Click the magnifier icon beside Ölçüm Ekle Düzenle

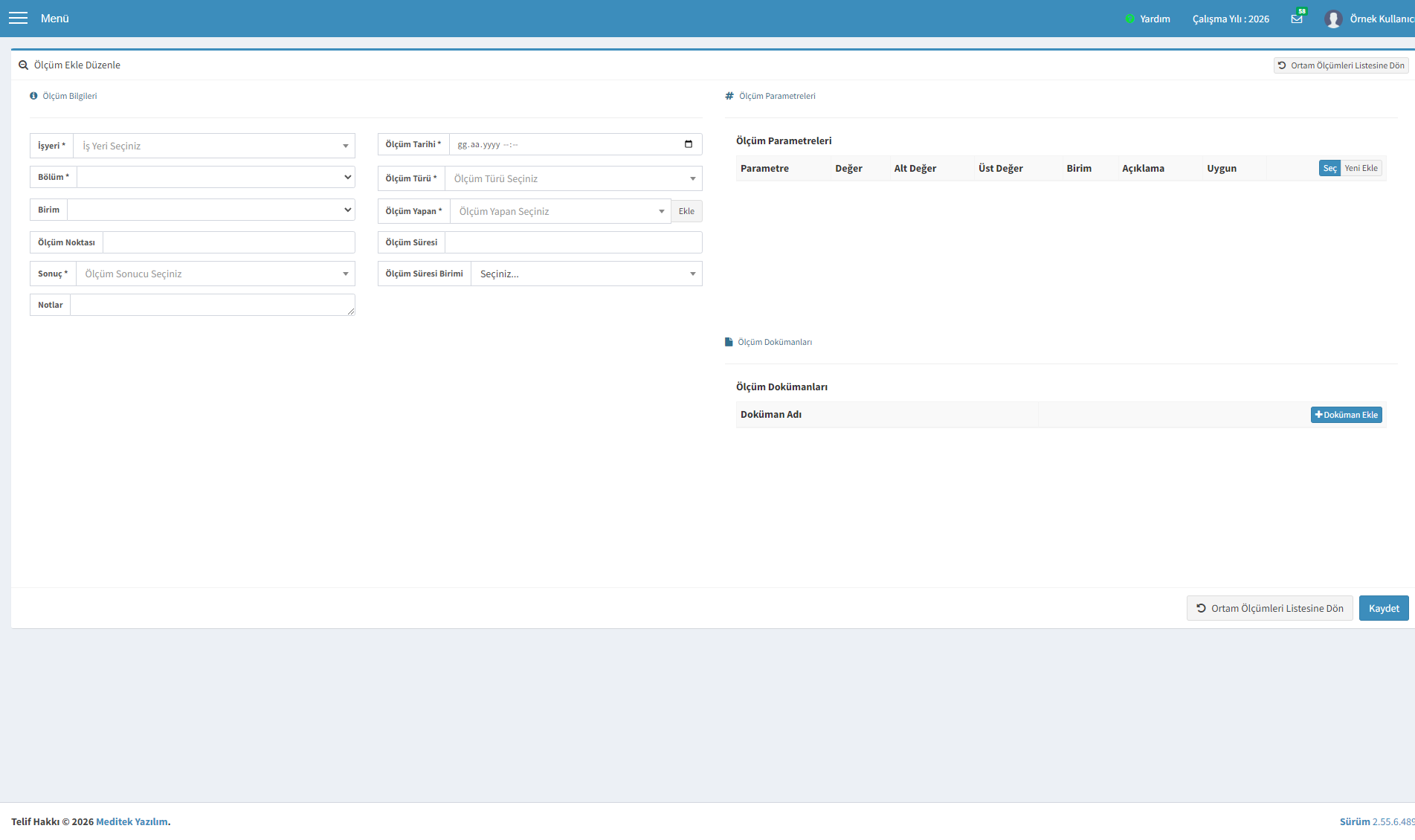pyautogui.click(x=24, y=65)
